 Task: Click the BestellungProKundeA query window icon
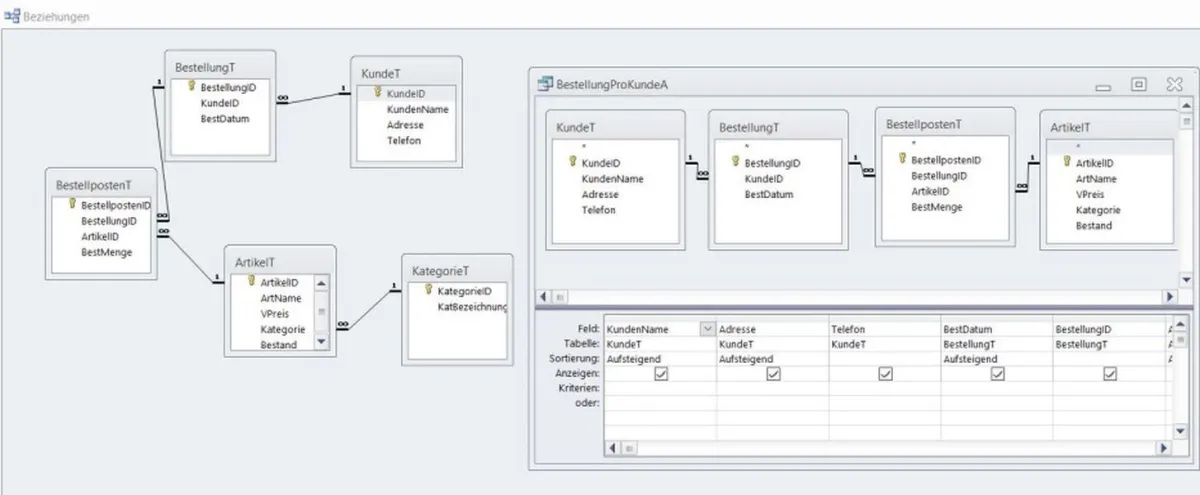click(546, 85)
